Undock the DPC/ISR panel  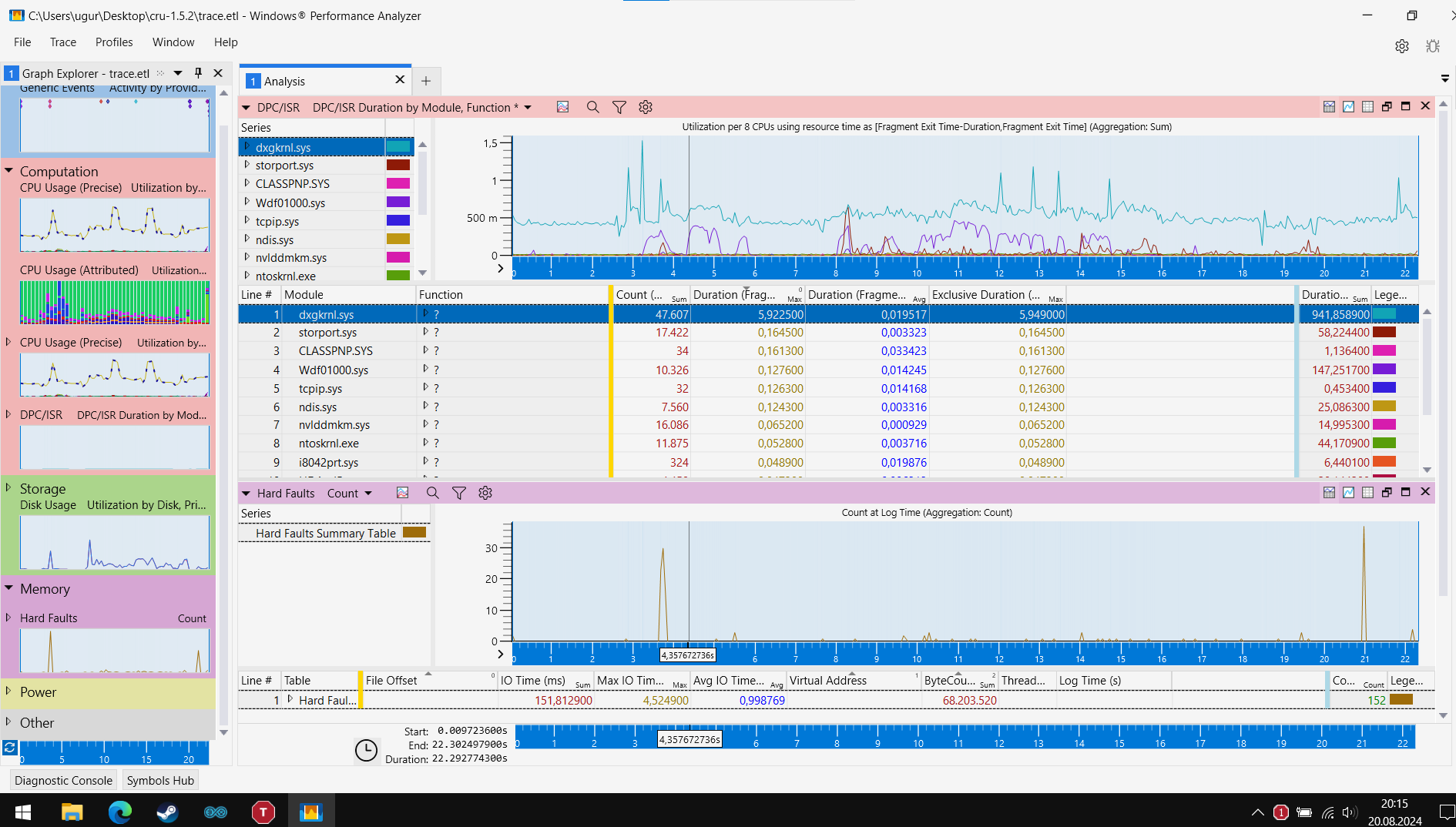click(1387, 106)
